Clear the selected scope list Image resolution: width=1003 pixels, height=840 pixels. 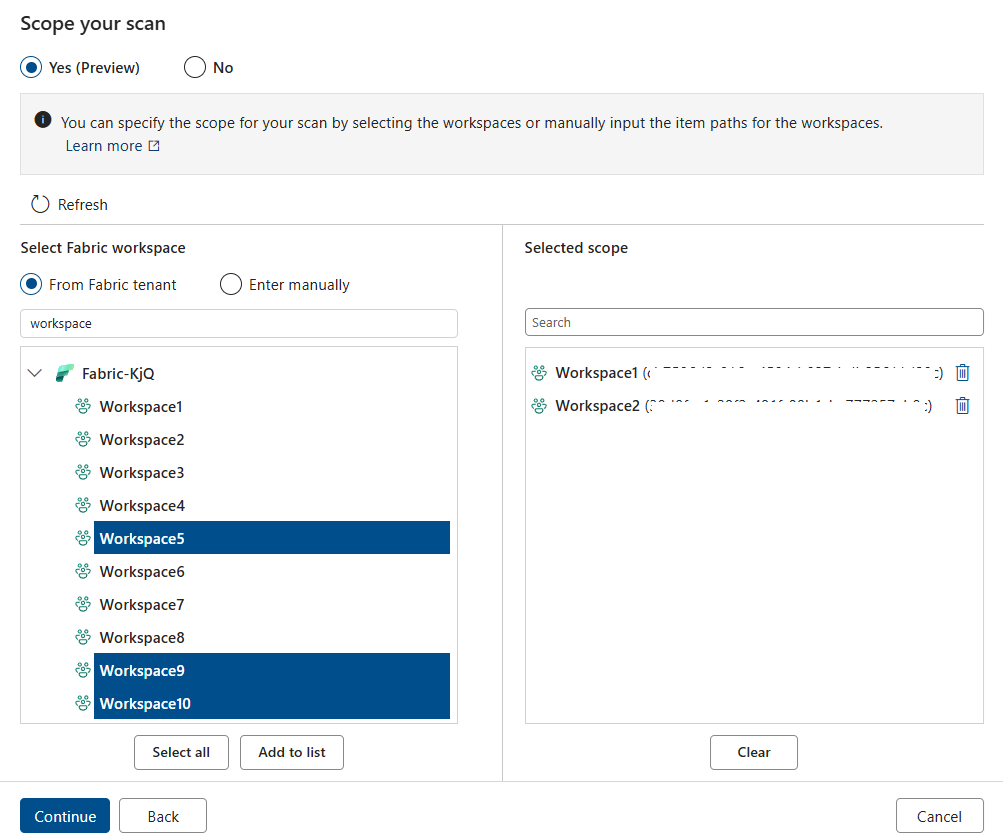point(753,752)
